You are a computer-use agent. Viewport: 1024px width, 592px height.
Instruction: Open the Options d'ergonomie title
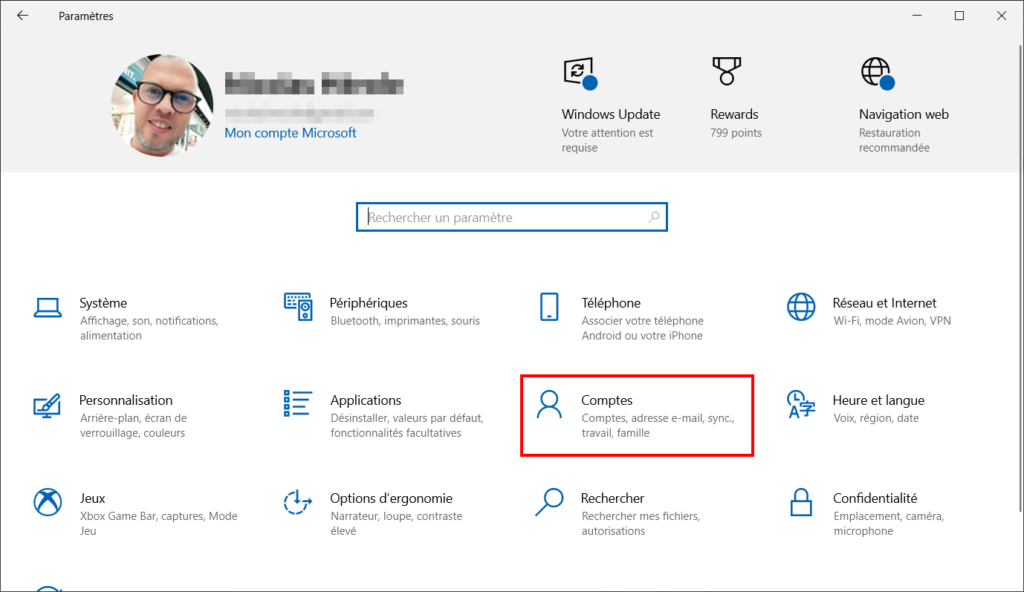(x=391, y=499)
